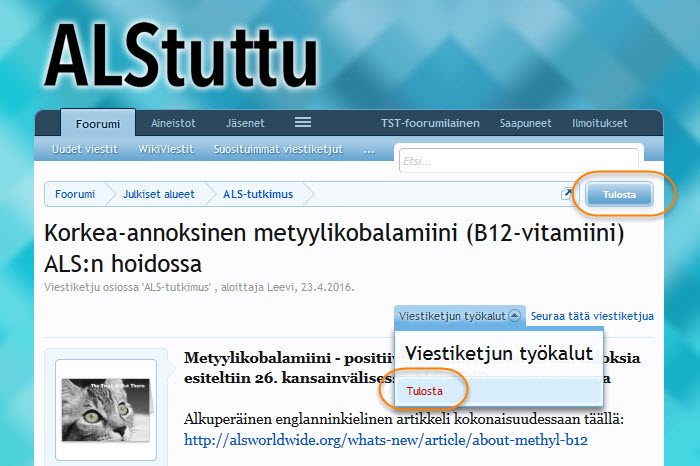700x466 pixels.
Task: Open the Aineistot tab
Action: 173,124
